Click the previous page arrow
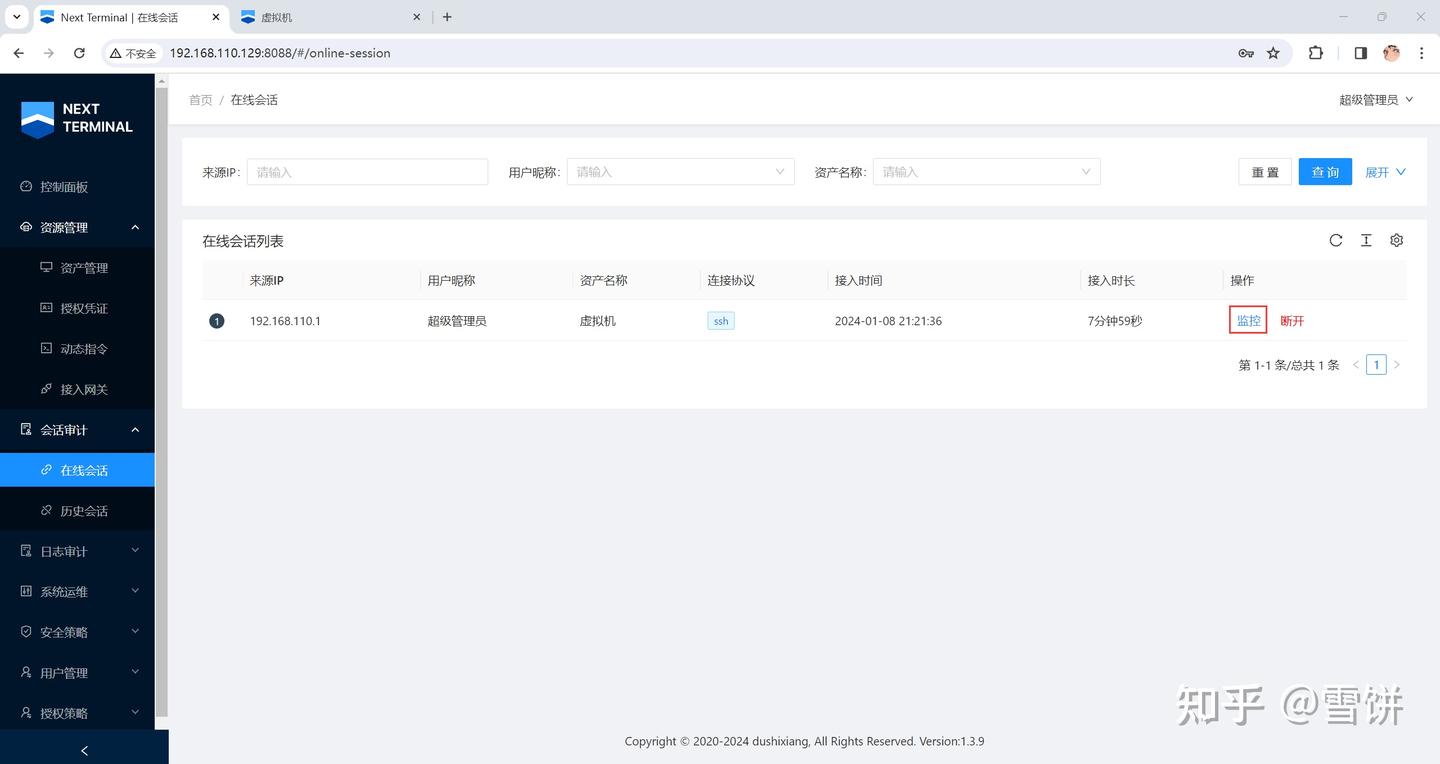 click(1356, 365)
